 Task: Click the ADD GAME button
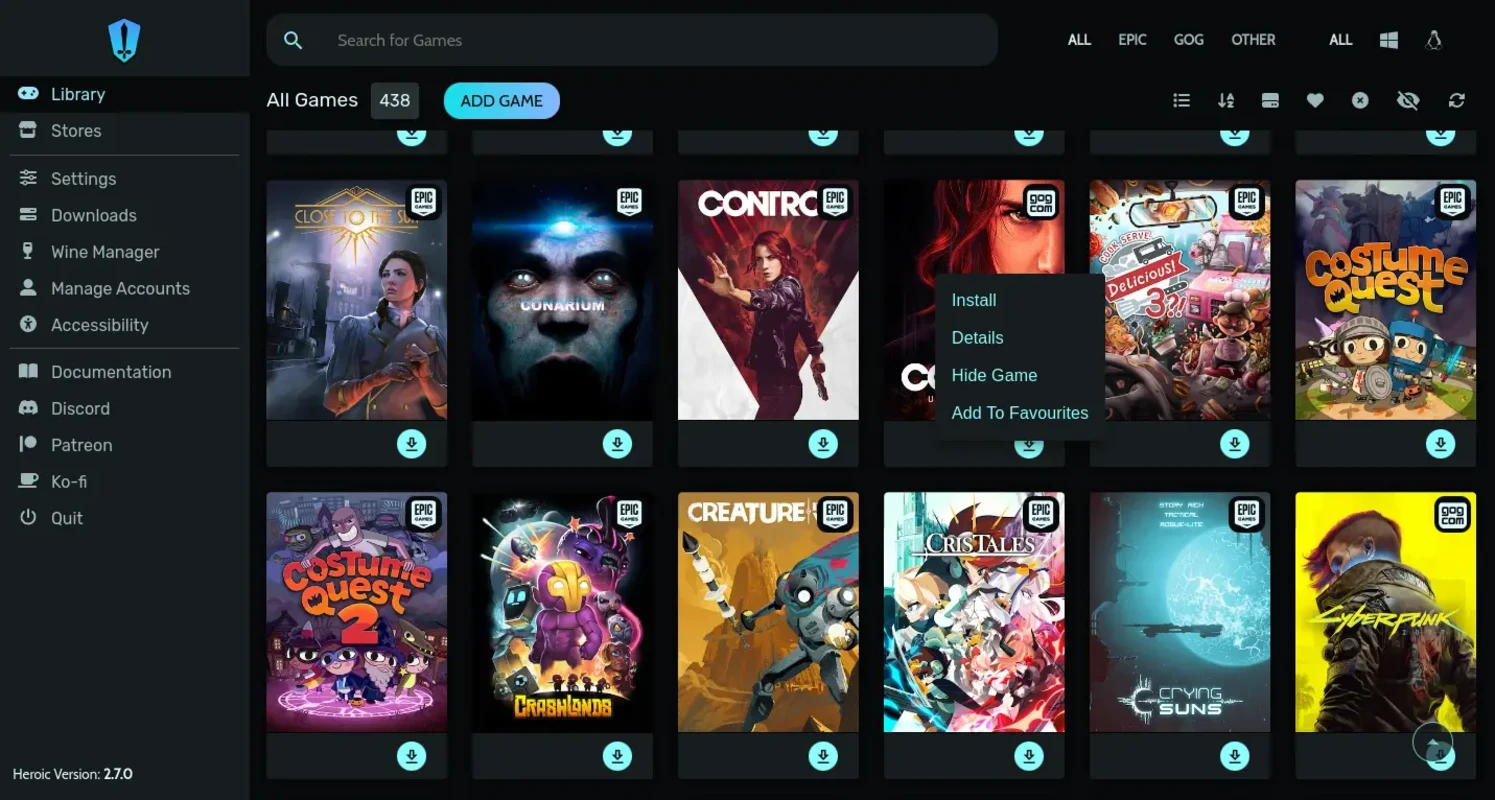tap(502, 100)
